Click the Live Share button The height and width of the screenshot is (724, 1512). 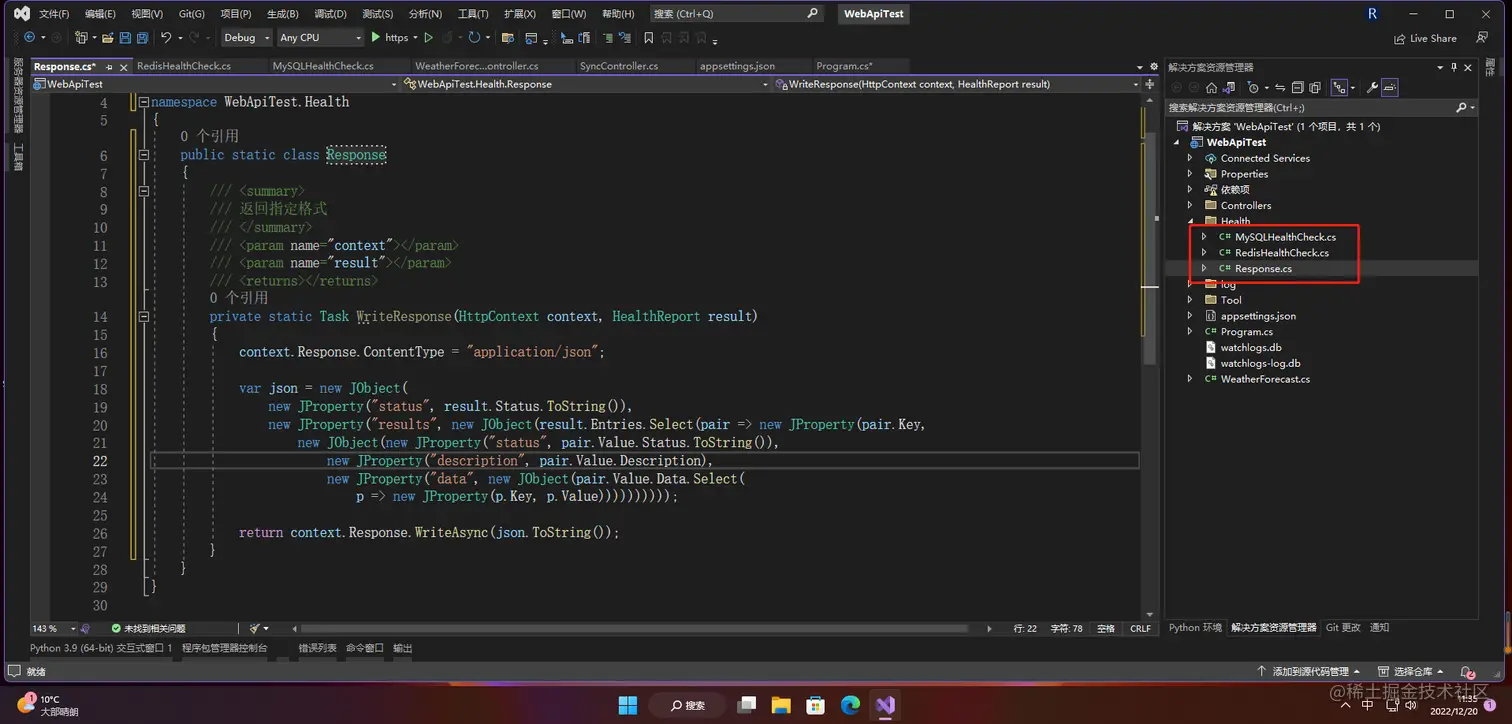[x=1425, y=38]
